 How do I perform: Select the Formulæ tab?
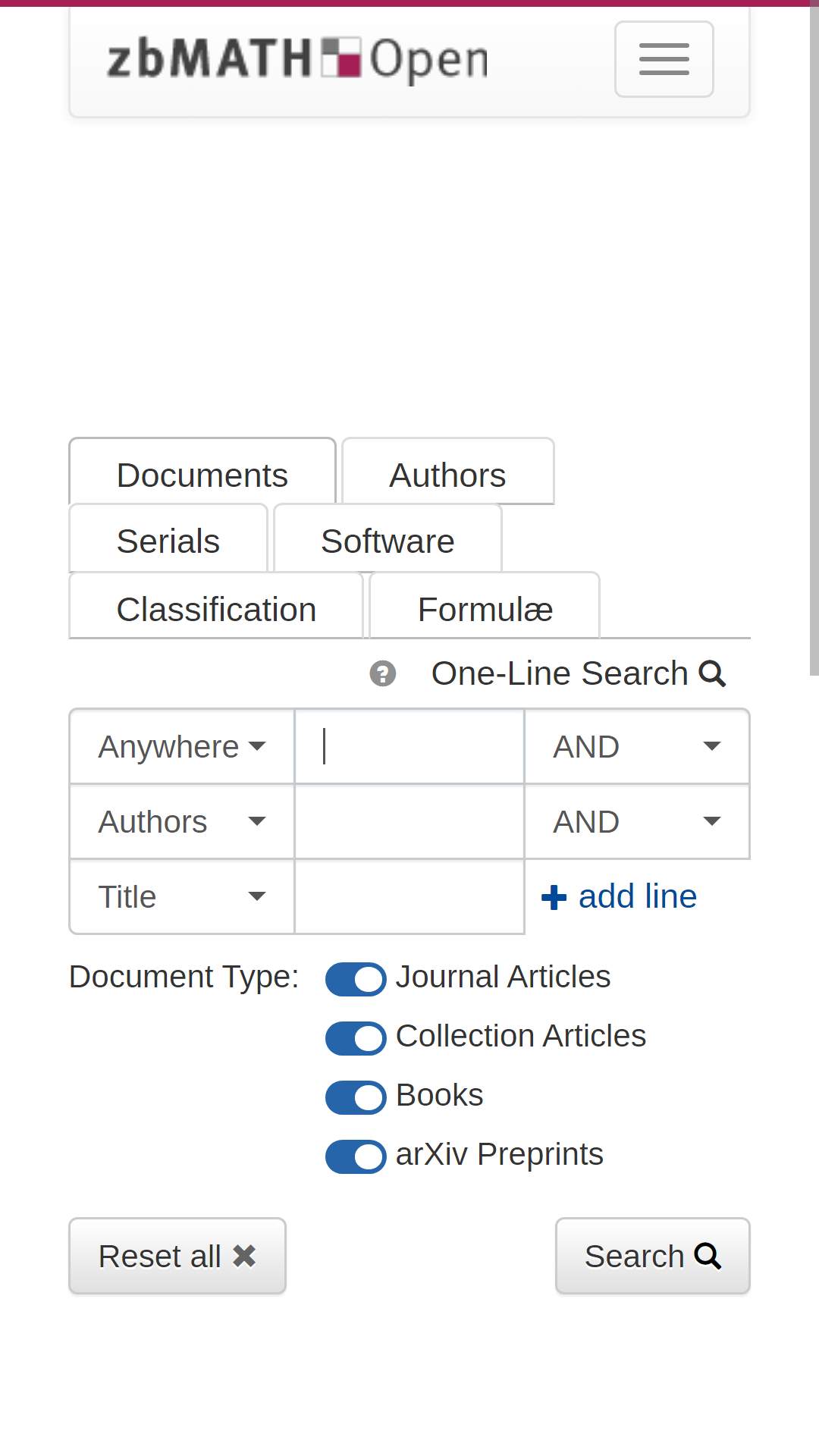click(x=485, y=609)
